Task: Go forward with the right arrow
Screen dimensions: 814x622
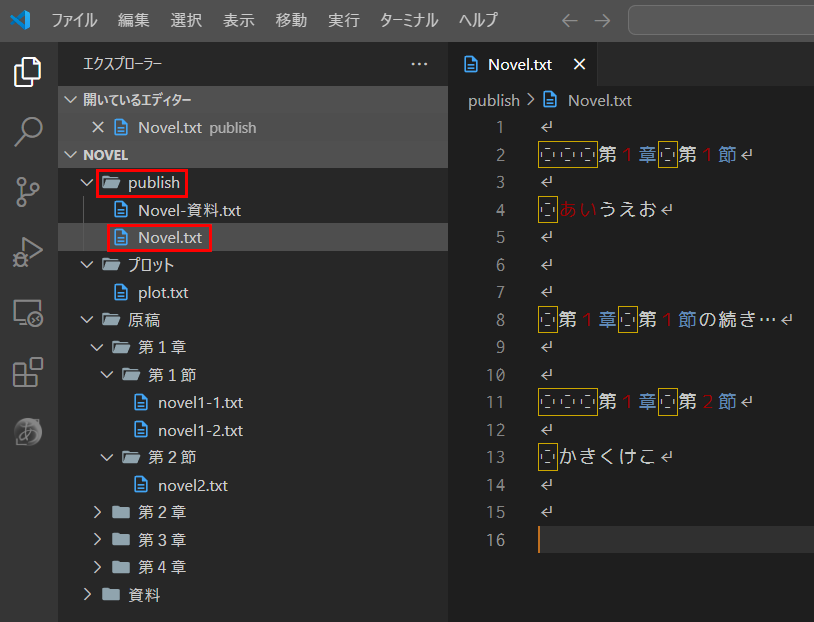Action: click(x=602, y=21)
